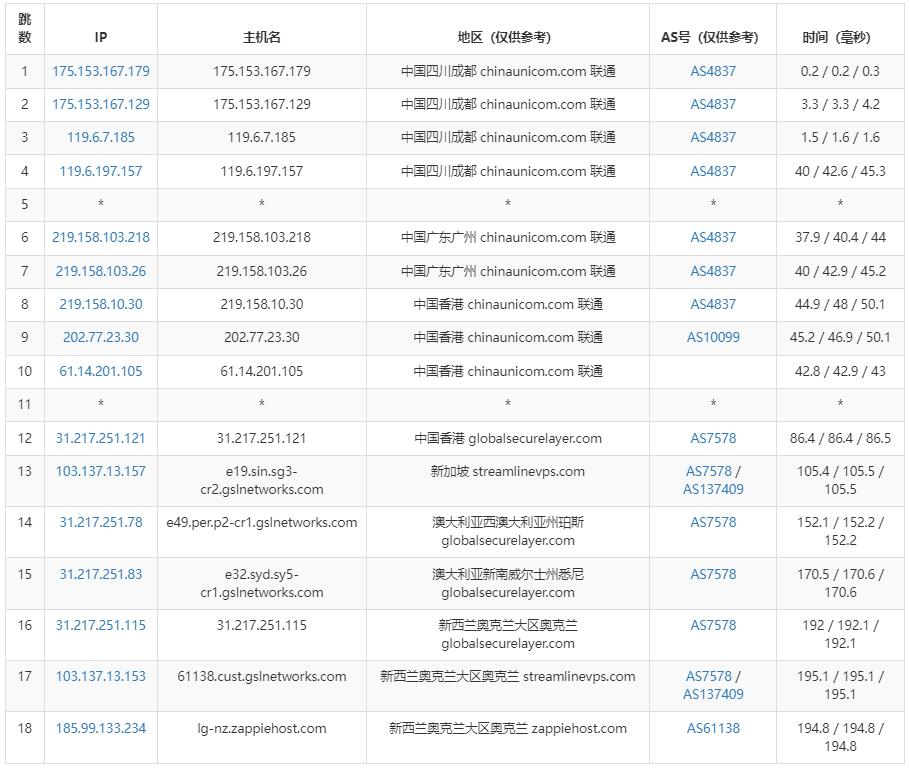This screenshot has height=768, width=909.
Task: Open AS137409 link in hop 13 row
Action: [713, 489]
